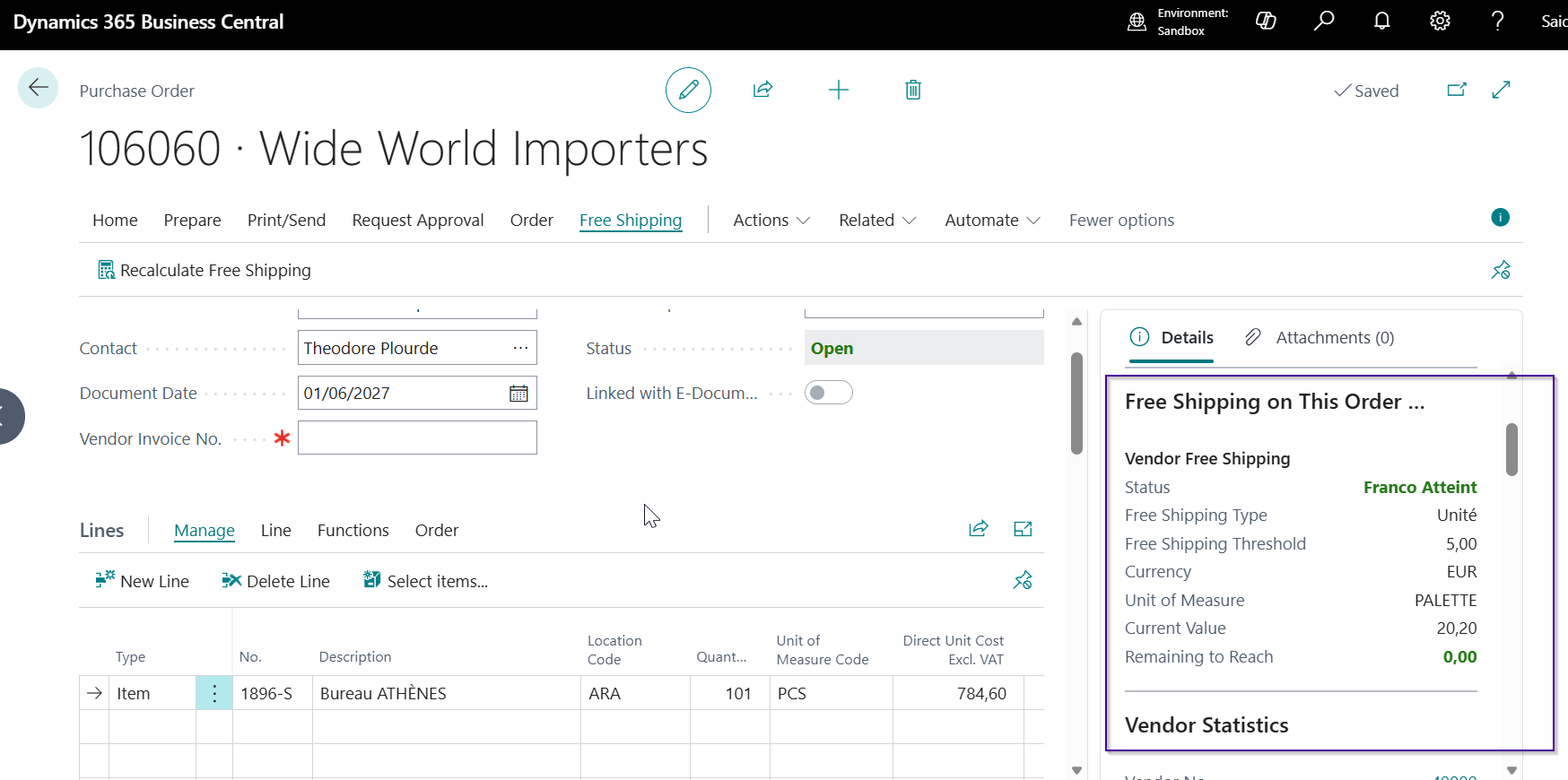
Task: Expand the page with the double-arrow icon
Action: (x=1502, y=90)
